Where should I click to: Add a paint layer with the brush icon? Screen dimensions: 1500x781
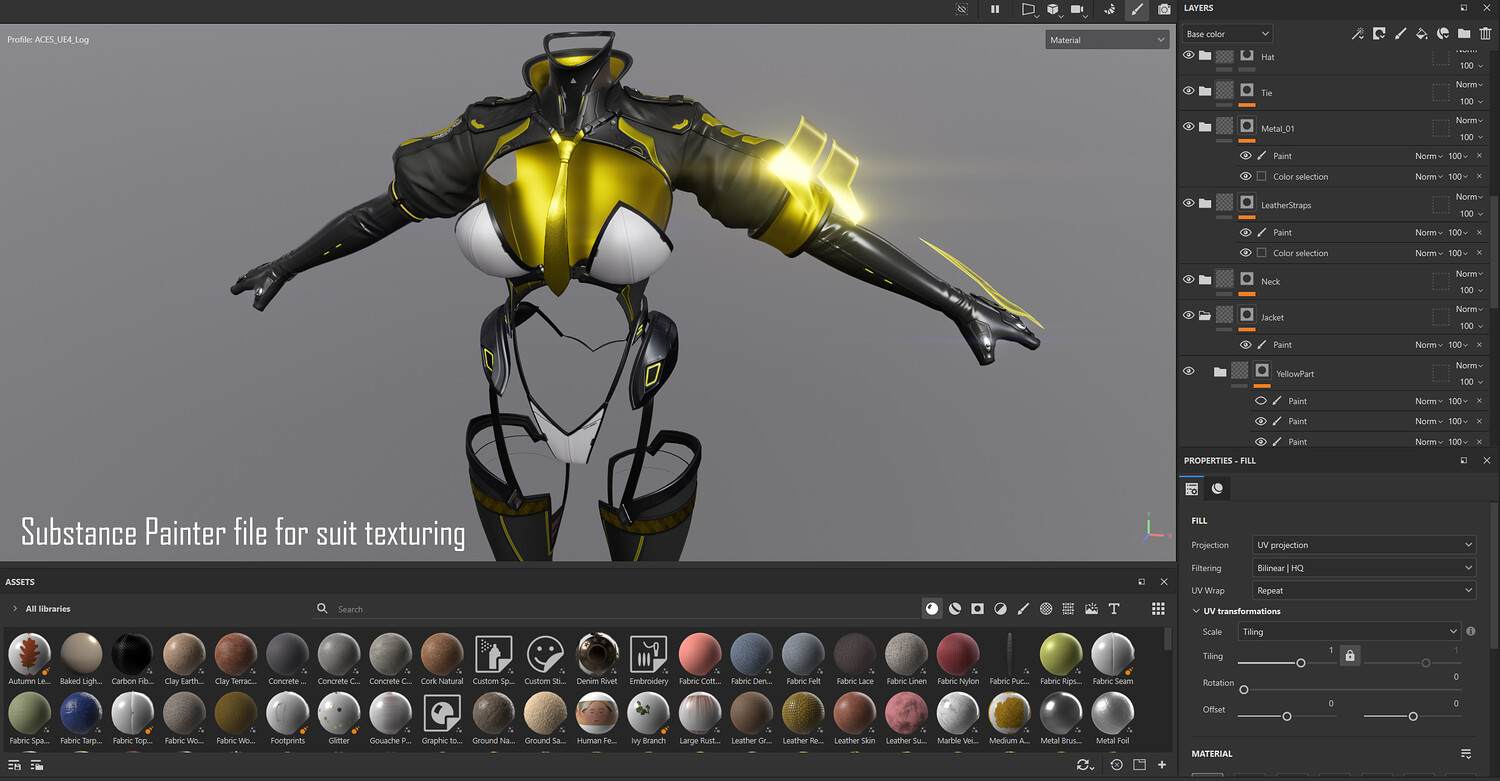1400,34
